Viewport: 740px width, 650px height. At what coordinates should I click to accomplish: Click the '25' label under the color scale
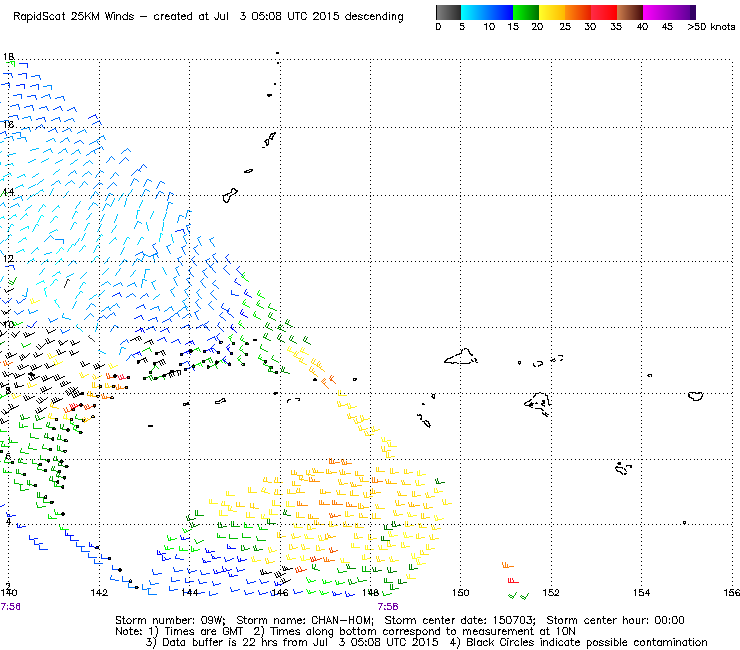565,27
